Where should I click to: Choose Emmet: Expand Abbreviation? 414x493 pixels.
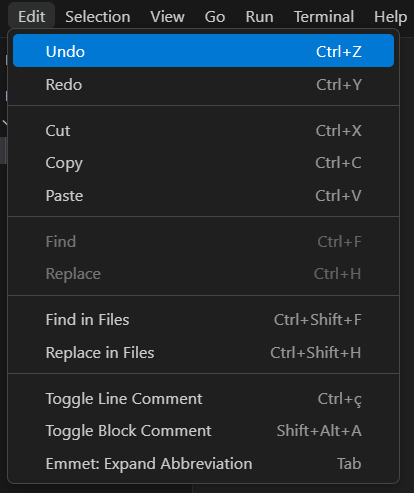click(203, 463)
